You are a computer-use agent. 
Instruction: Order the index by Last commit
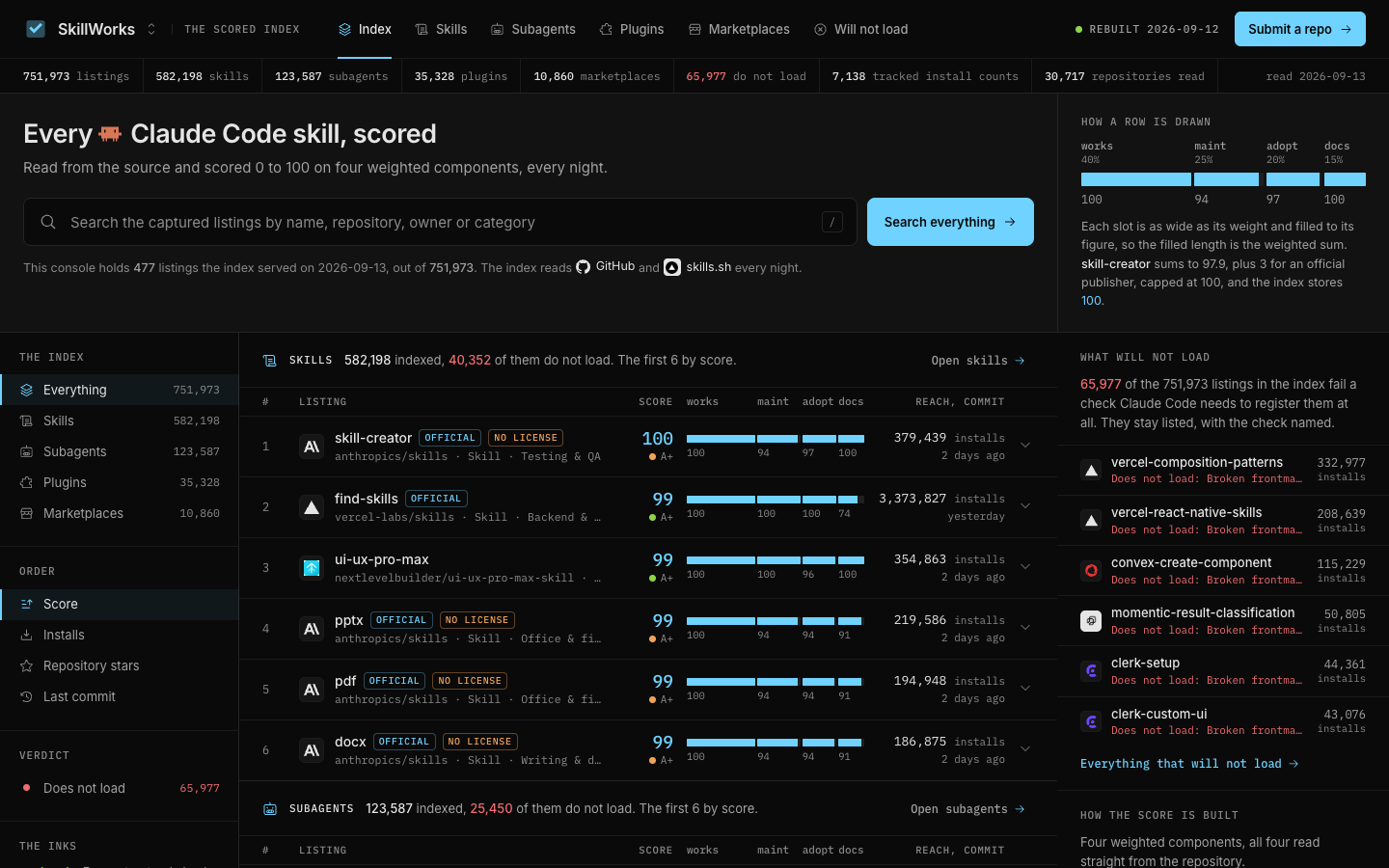tap(120, 696)
